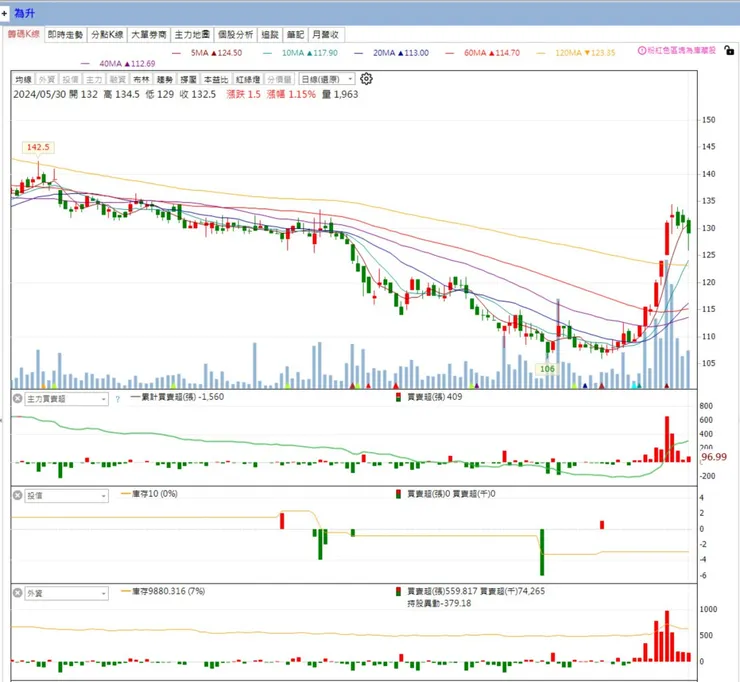Close the 主力買賣超 indicator panel

[x=17, y=399]
